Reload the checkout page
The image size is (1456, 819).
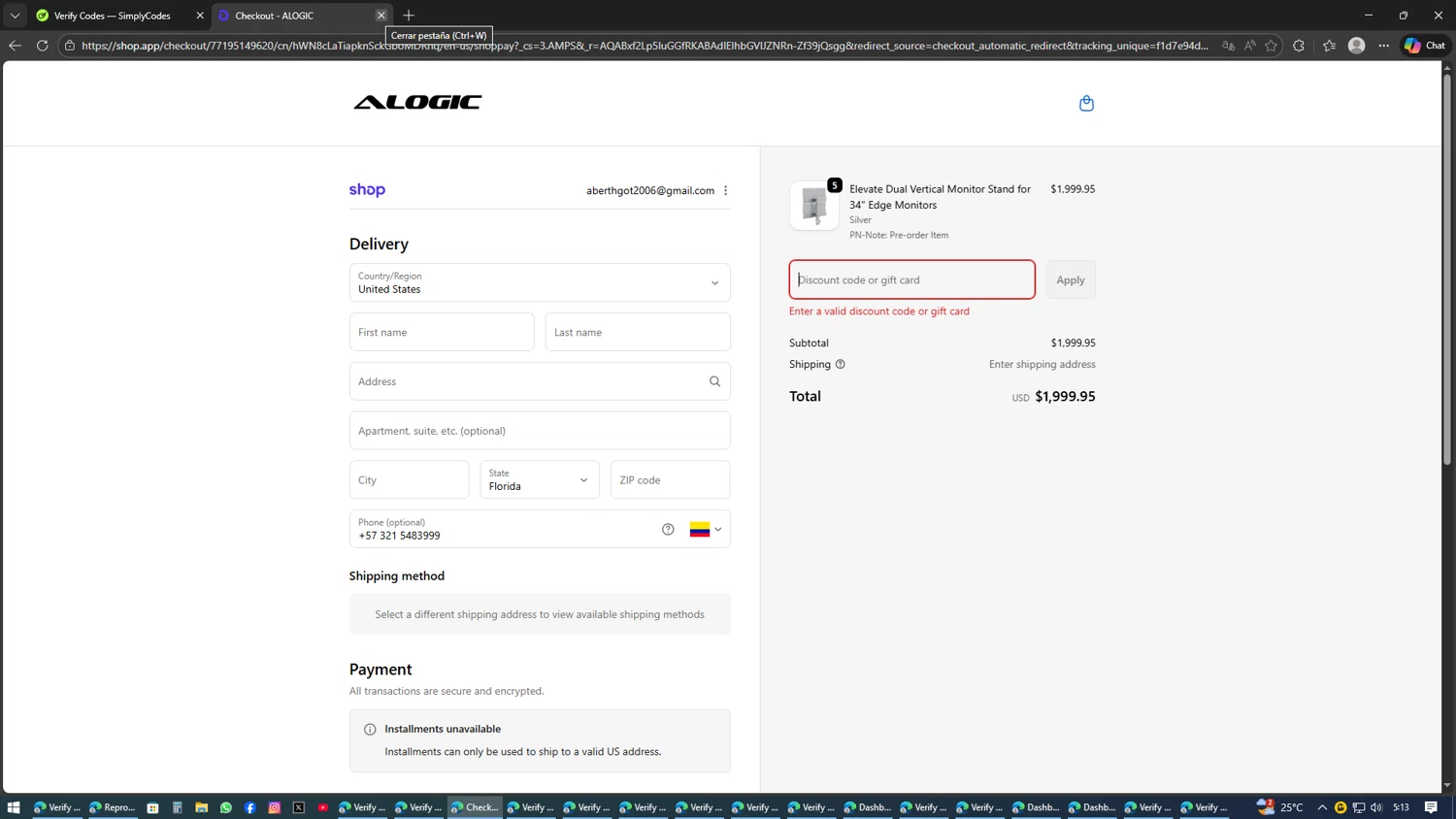coord(42,46)
